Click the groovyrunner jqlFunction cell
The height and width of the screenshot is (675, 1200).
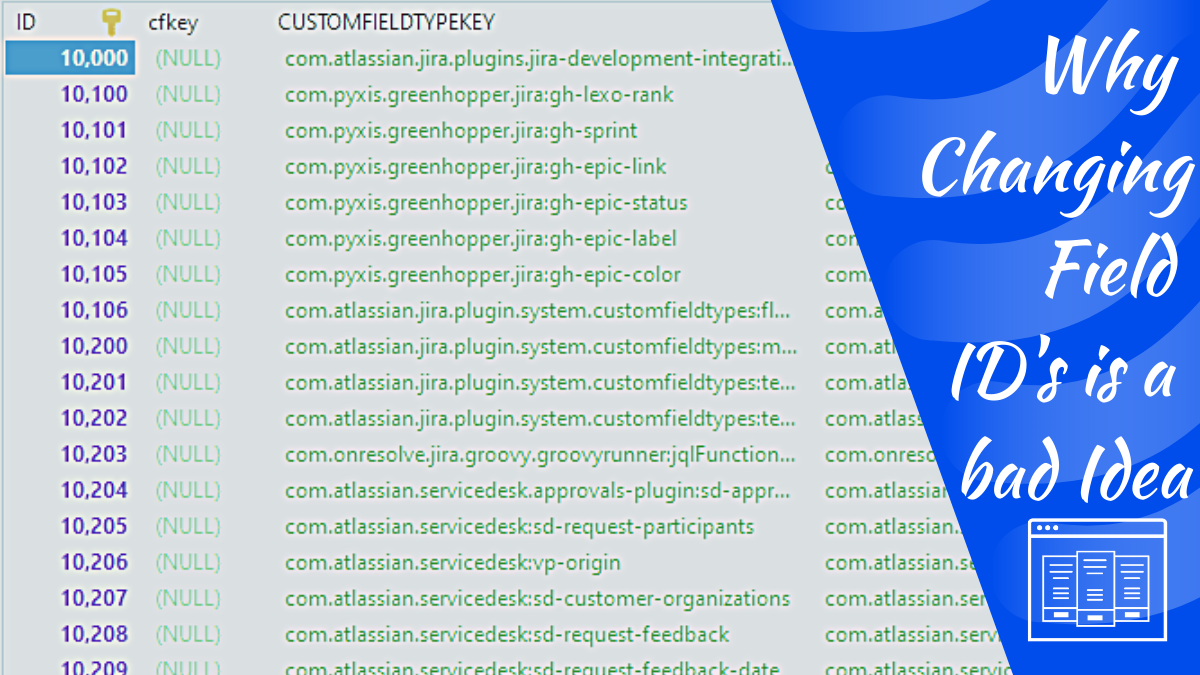(539, 455)
